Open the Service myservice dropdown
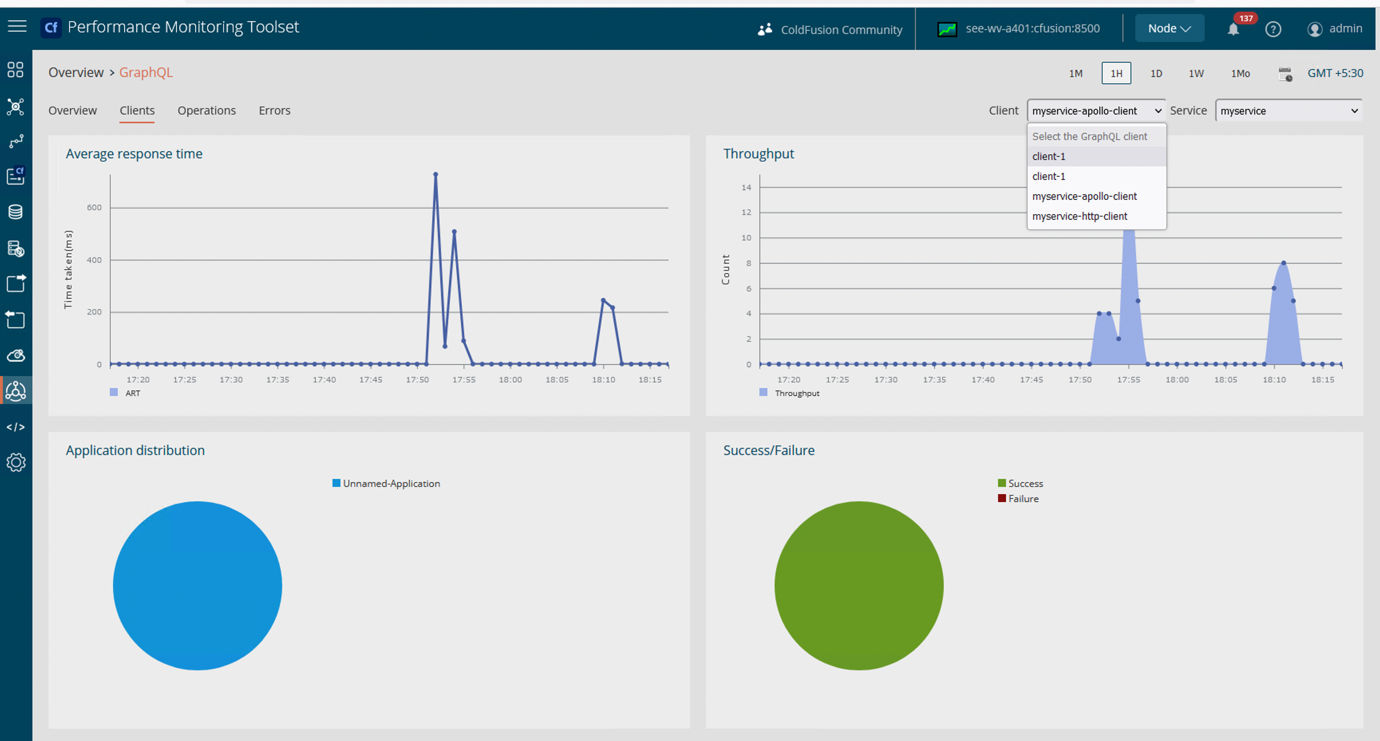Screen dimensions: 1380x741 tap(1289, 111)
